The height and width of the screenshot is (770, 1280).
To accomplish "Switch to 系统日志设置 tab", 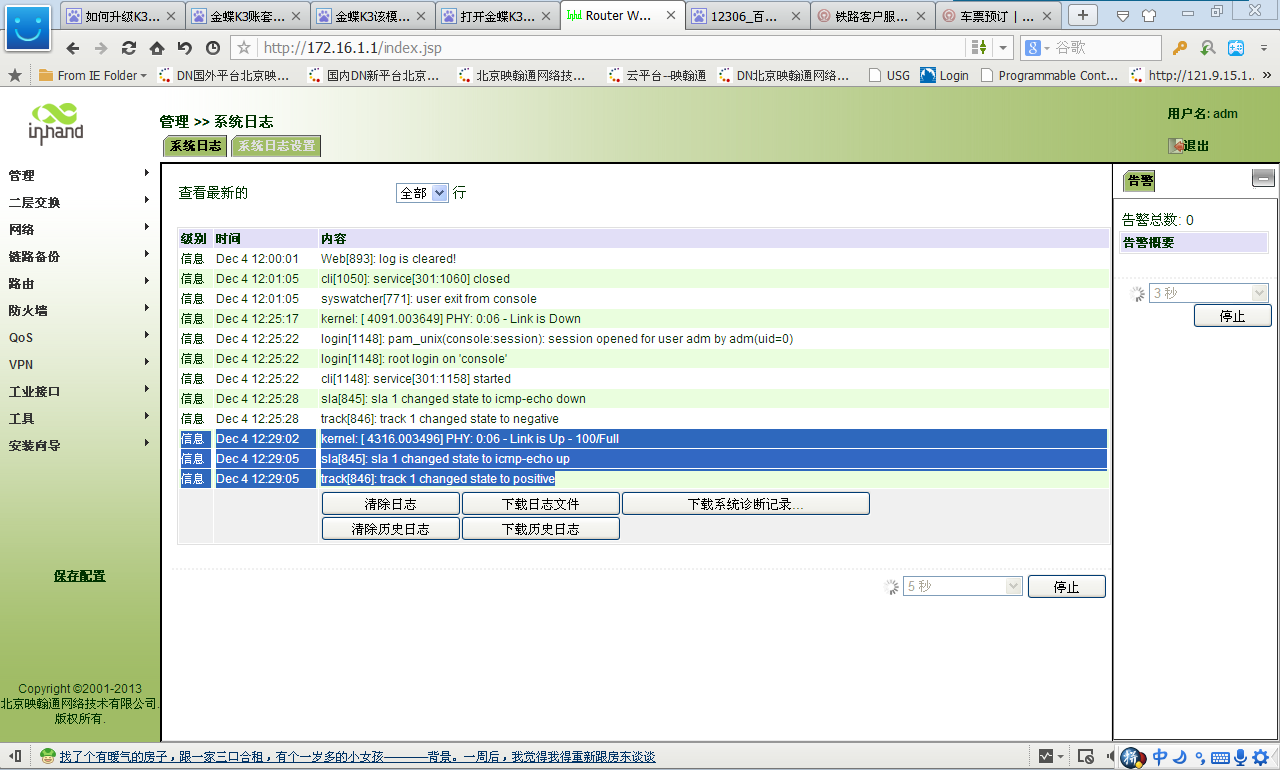I will 276,146.
